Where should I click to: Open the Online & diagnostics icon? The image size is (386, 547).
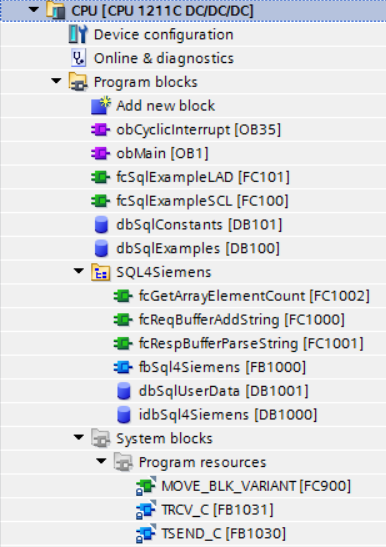(79, 58)
